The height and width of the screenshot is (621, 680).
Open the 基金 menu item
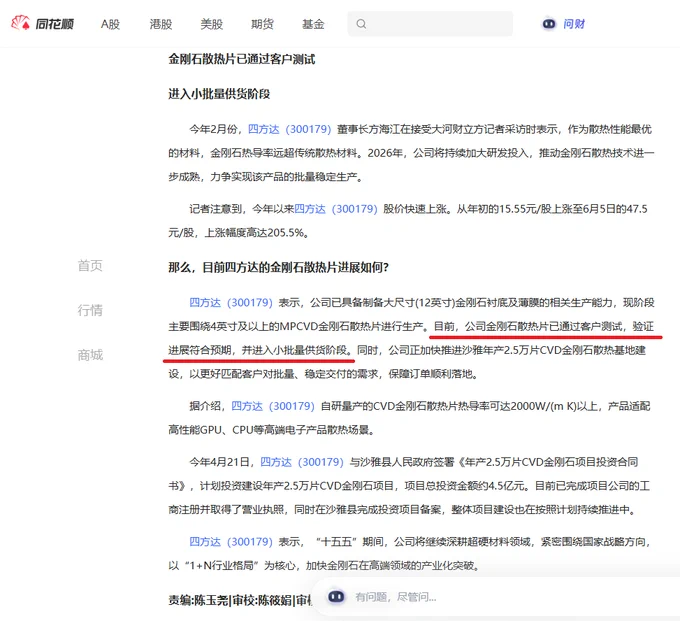coord(313,24)
